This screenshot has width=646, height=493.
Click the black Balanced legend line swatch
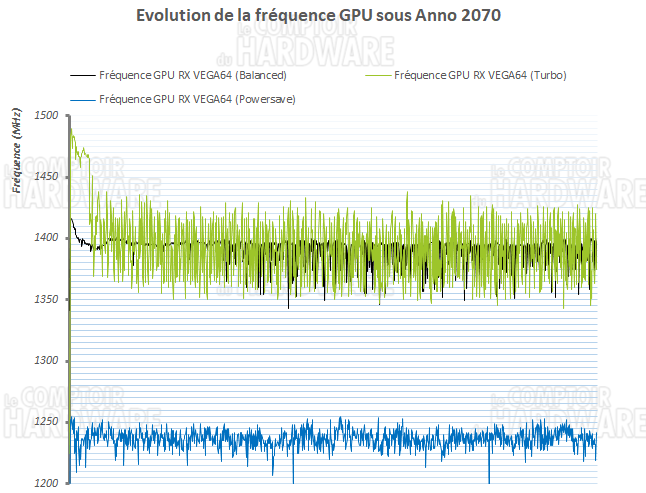82,76
